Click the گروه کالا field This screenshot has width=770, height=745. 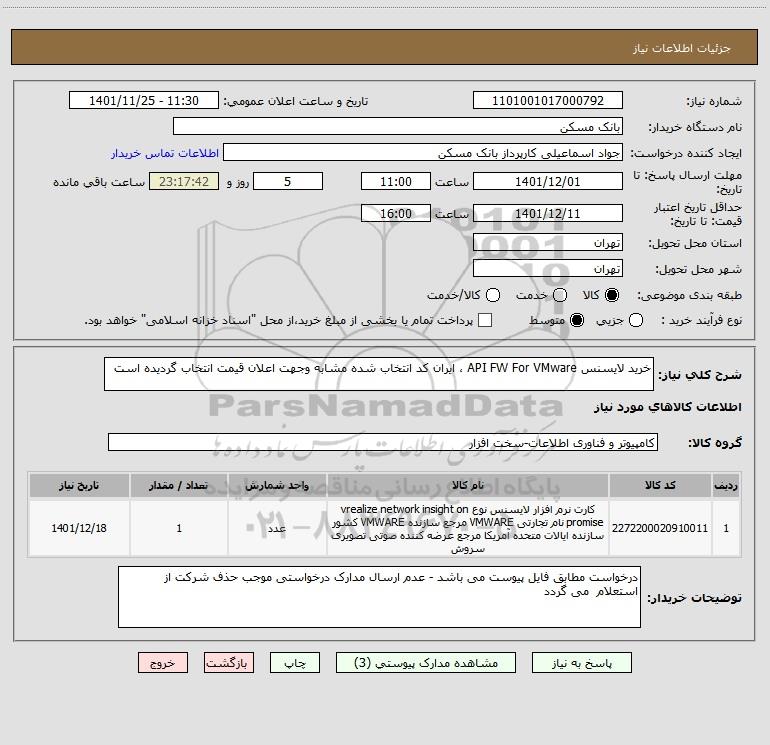click(x=383, y=442)
